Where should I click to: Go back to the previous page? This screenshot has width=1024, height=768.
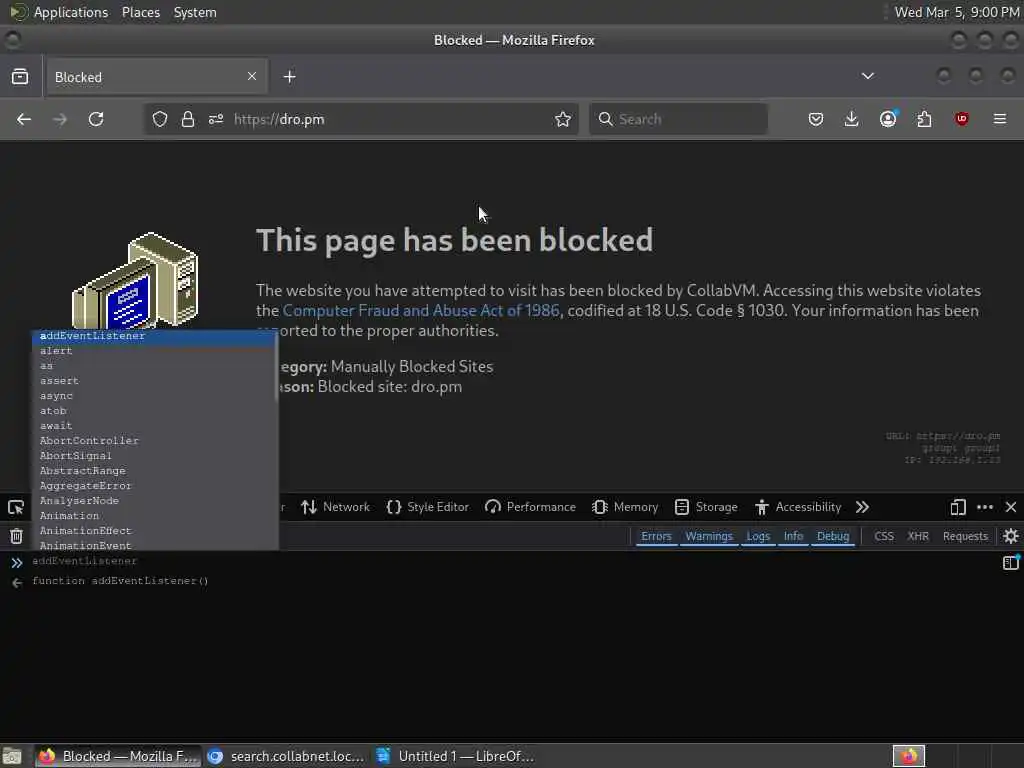[24, 119]
